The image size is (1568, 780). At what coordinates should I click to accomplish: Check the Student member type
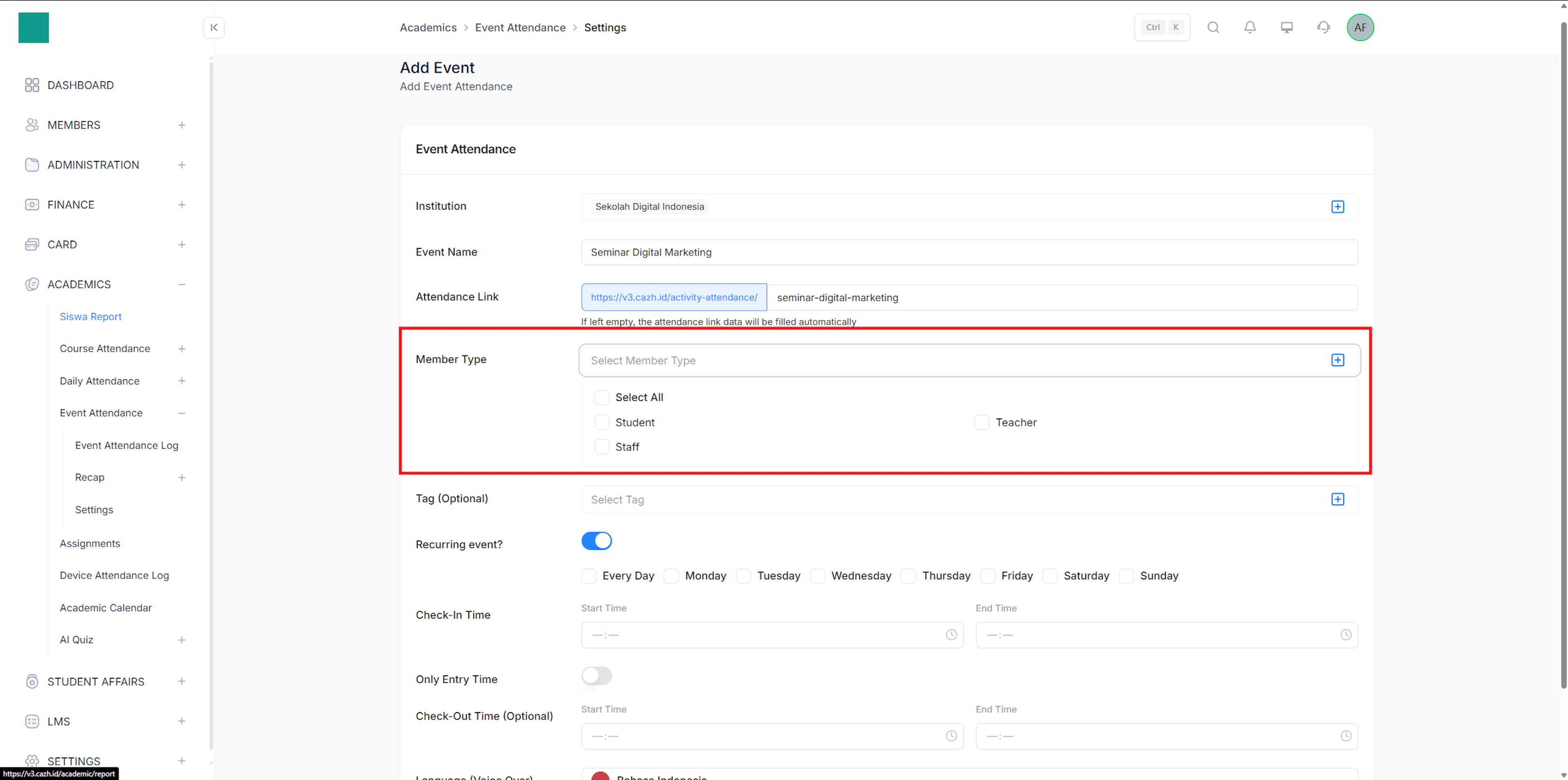[x=601, y=422]
